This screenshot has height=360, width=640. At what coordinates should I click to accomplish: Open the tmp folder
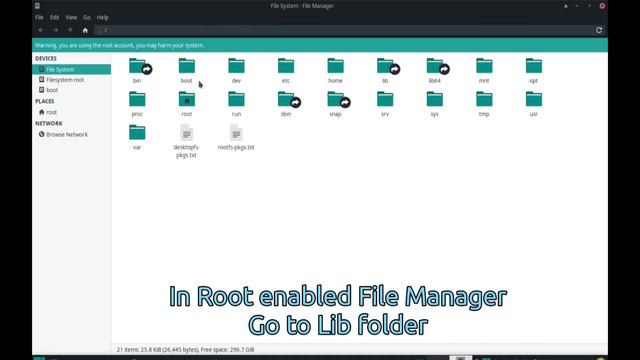click(x=484, y=100)
